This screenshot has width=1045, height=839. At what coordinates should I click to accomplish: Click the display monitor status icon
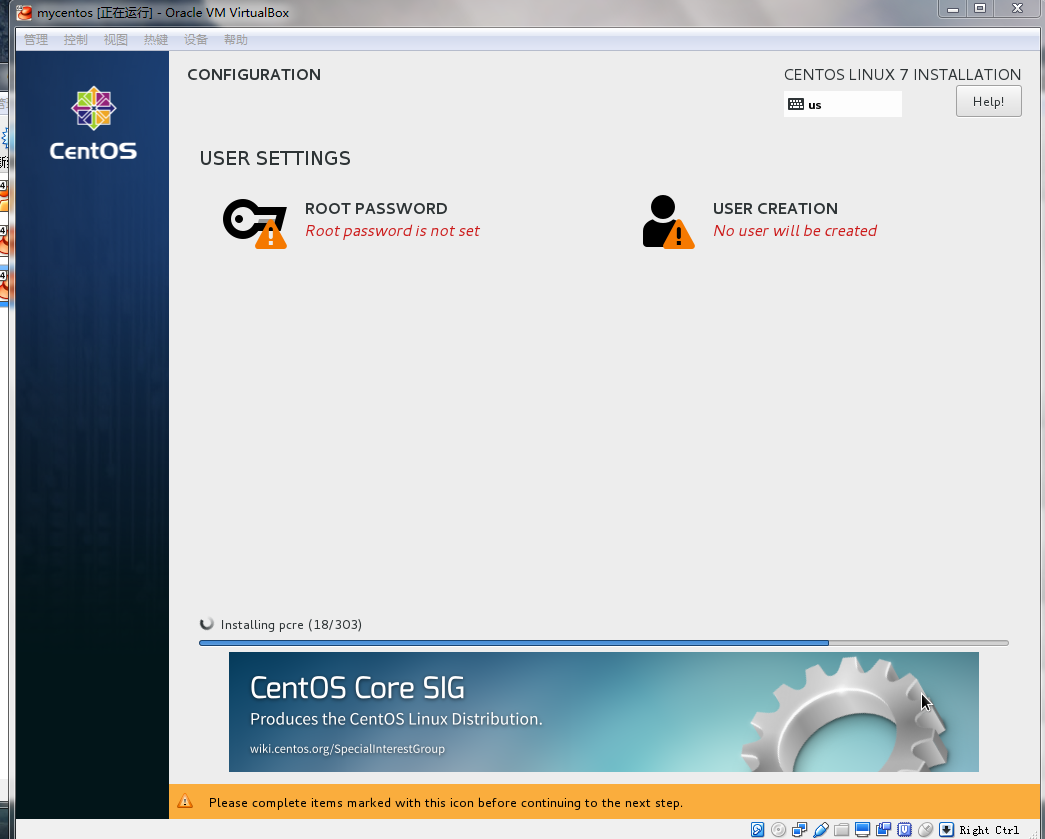click(862, 830)
